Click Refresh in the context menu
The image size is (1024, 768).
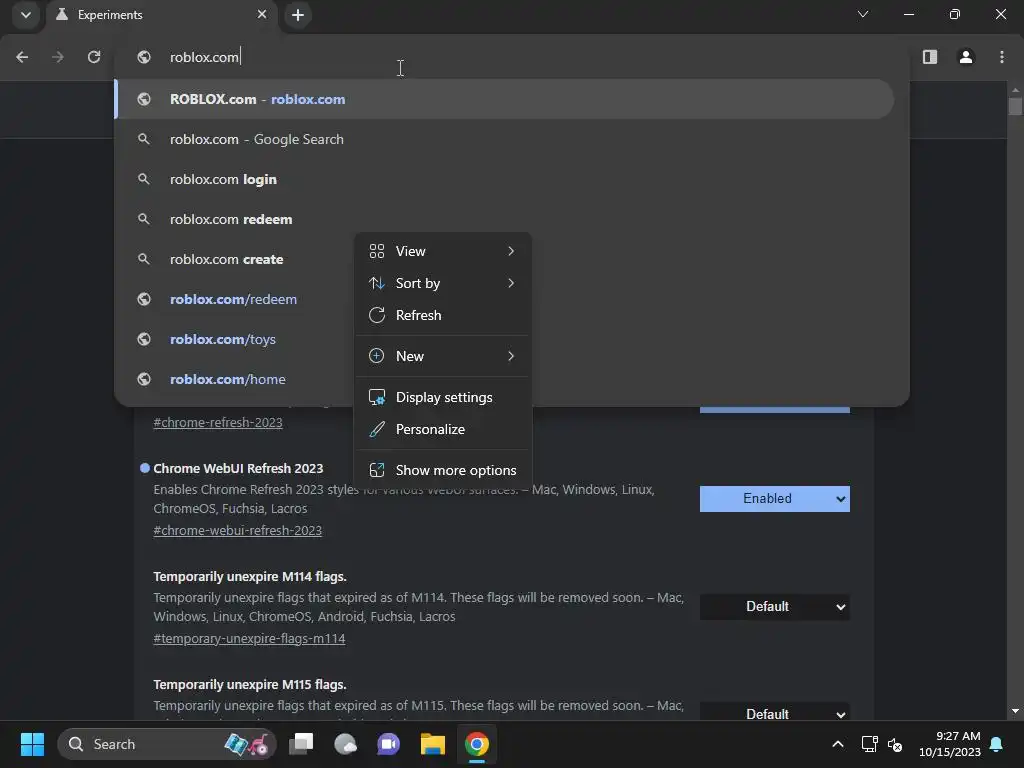point(443,315)
